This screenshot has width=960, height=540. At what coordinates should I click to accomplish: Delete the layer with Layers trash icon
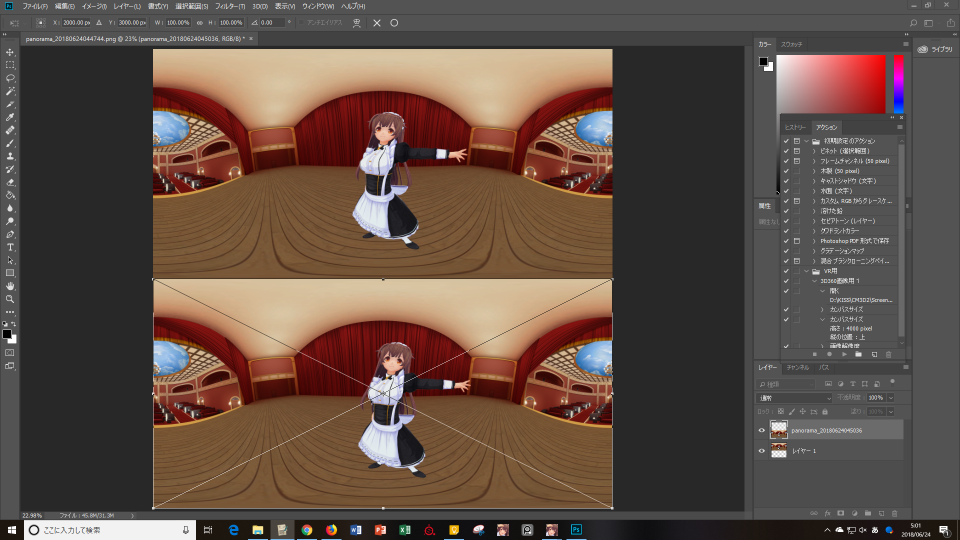coord(894,514)
